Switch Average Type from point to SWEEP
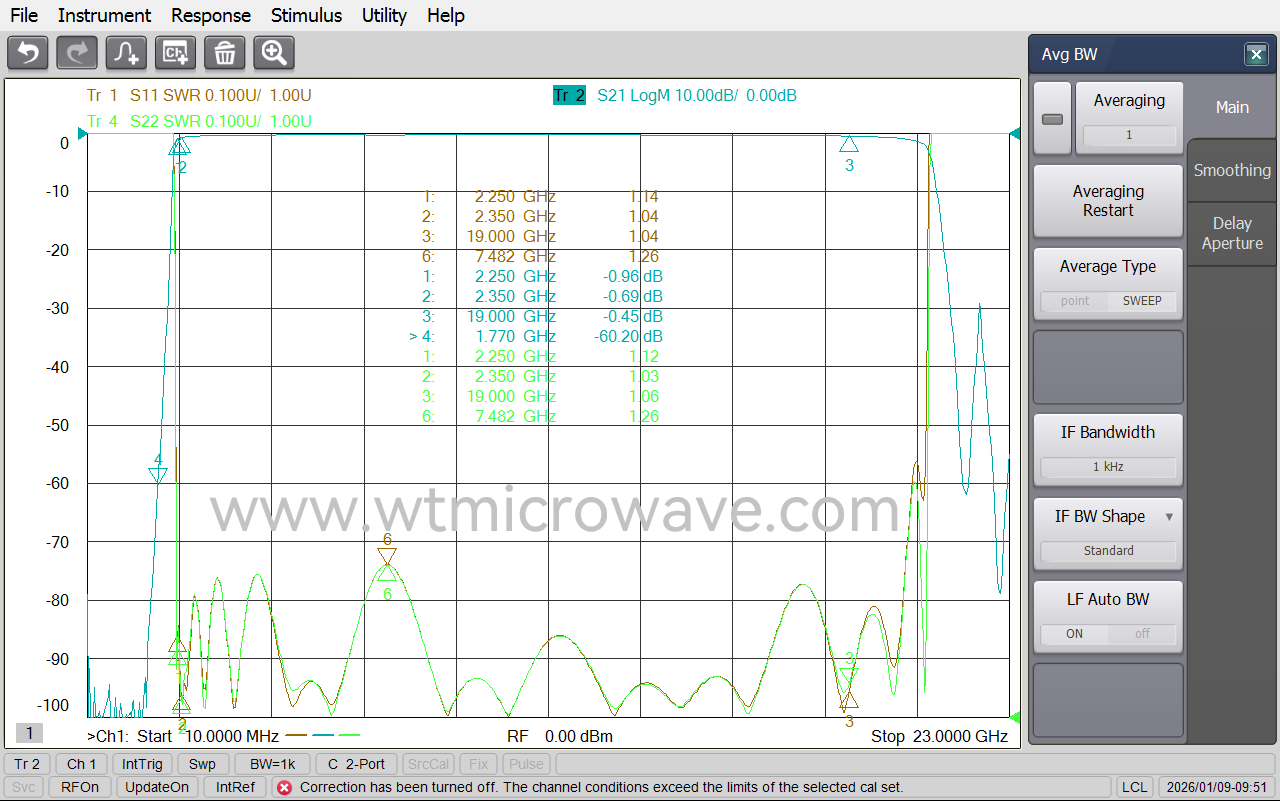This screenshot has height=801, width=1280. click(x=1141, y=300)
